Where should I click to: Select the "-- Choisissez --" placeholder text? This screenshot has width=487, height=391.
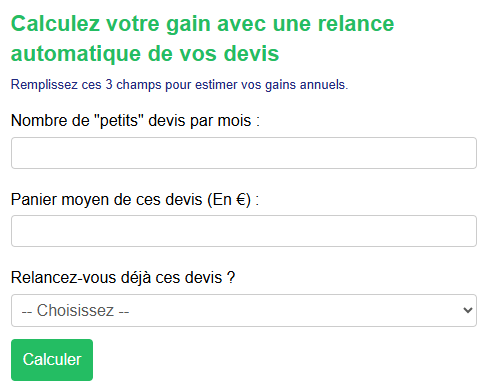click(75, 311)
